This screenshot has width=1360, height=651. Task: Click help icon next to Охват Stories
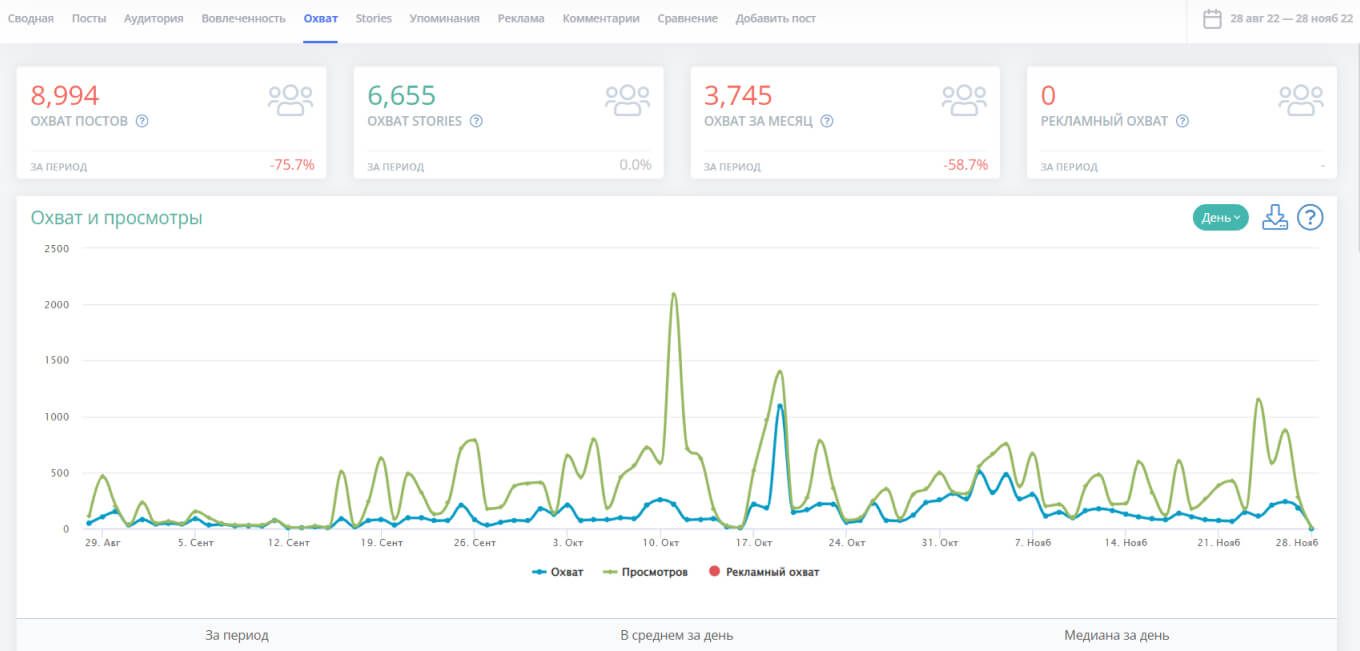point(476,121)
